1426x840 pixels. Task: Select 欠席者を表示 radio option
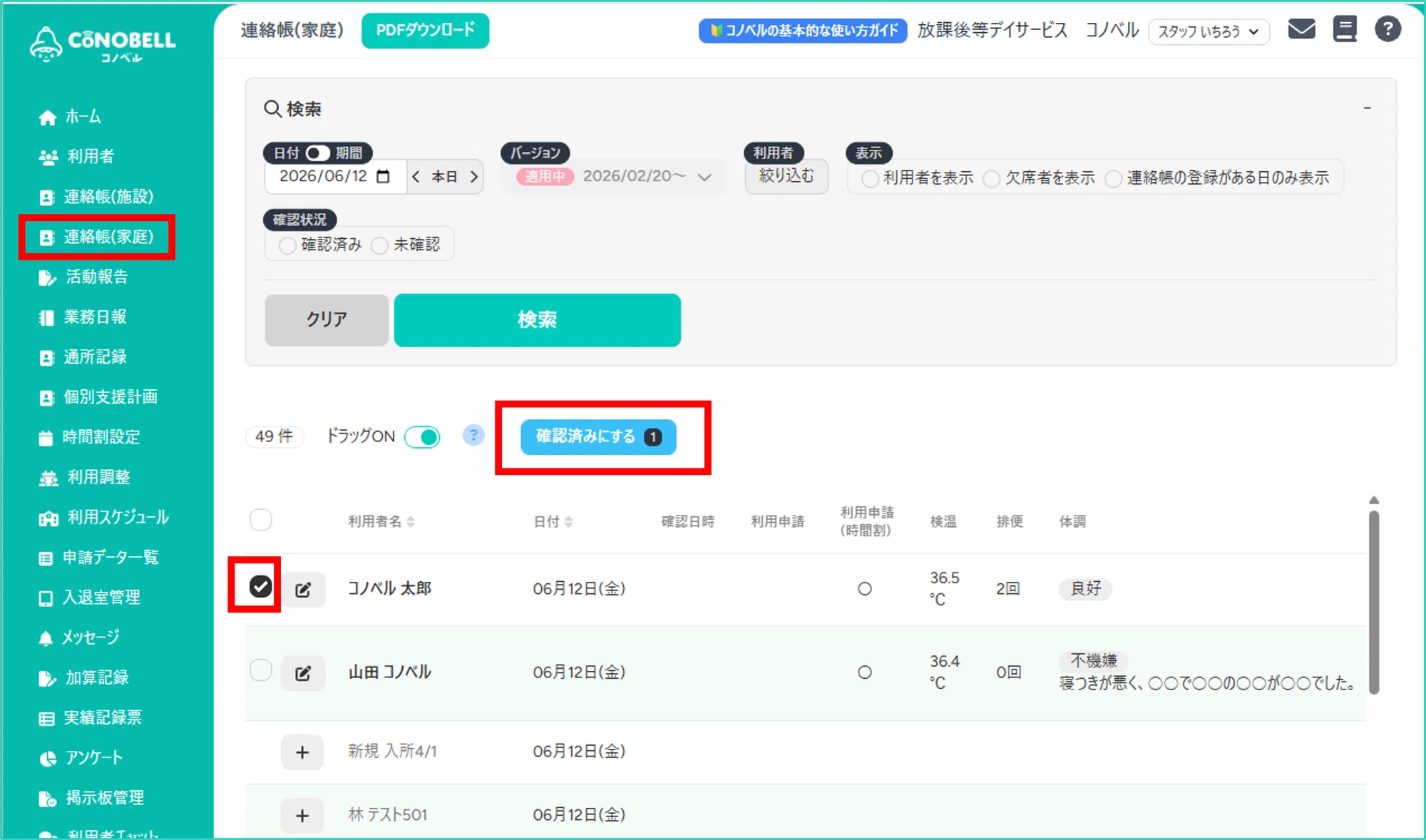pos(991,178)
